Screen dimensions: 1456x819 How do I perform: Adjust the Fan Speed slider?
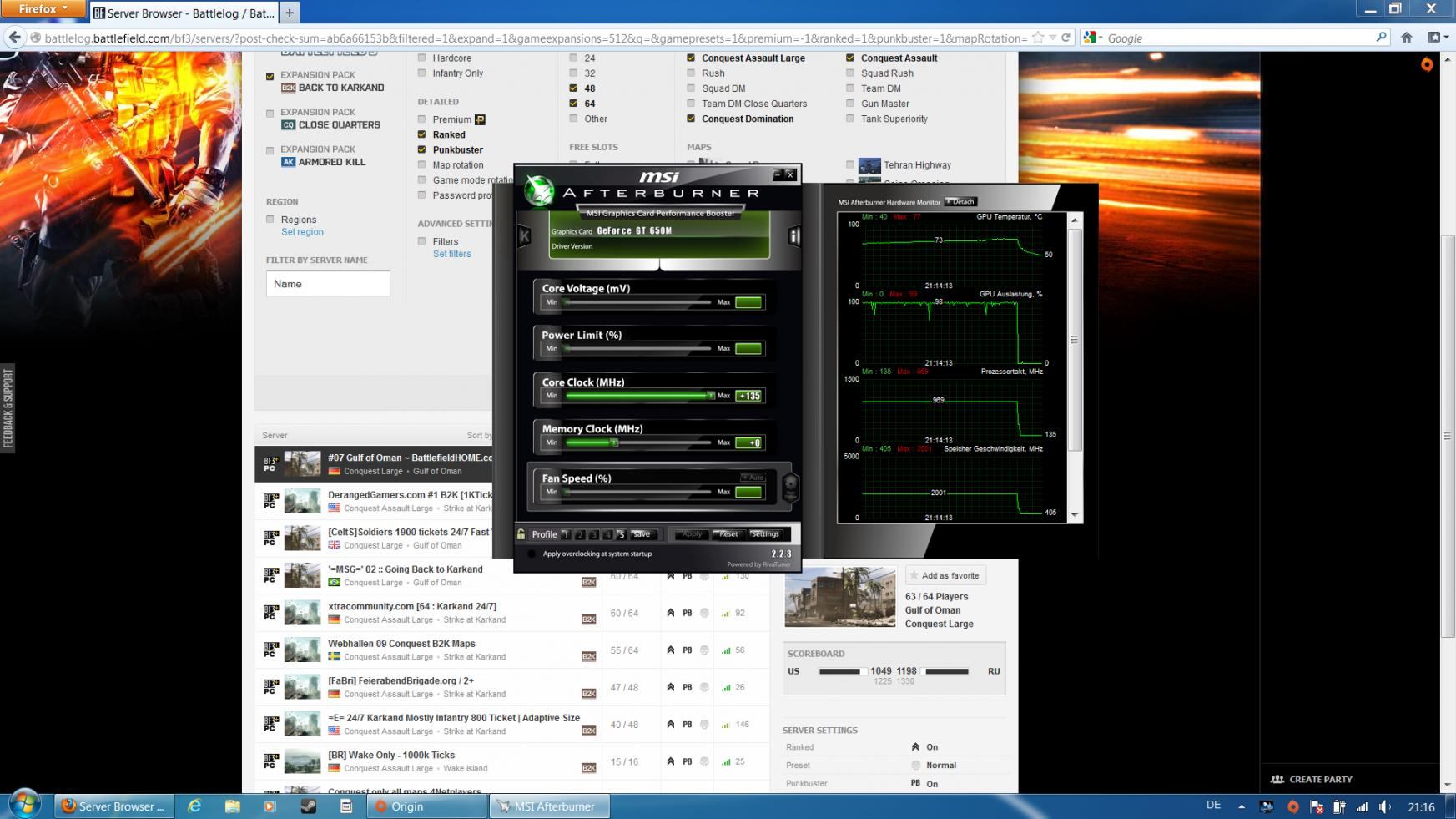[638, 492]
